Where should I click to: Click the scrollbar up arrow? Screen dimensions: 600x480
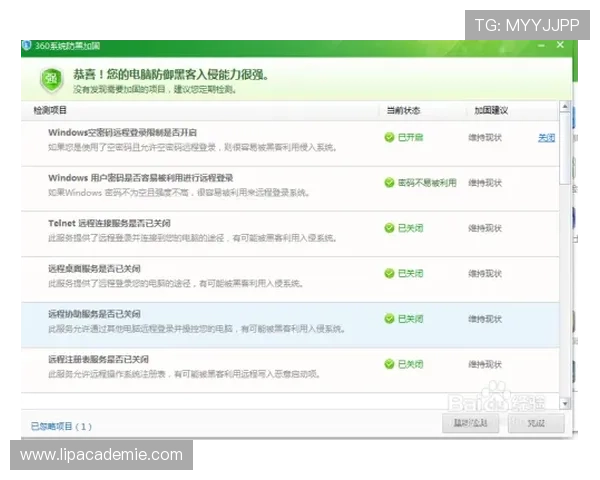pos(565,106)
